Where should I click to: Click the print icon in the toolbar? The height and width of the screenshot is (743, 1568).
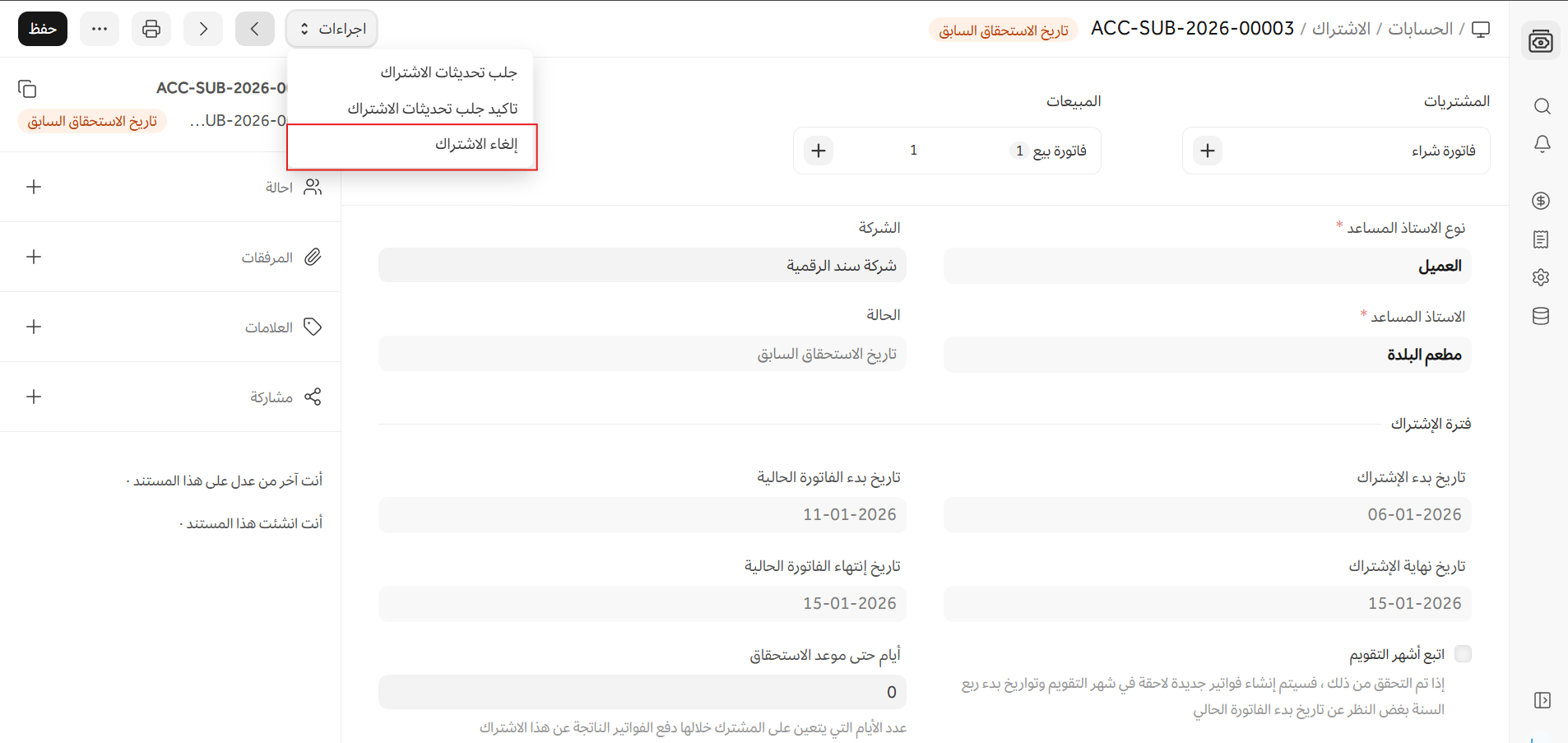click(151, 29)
